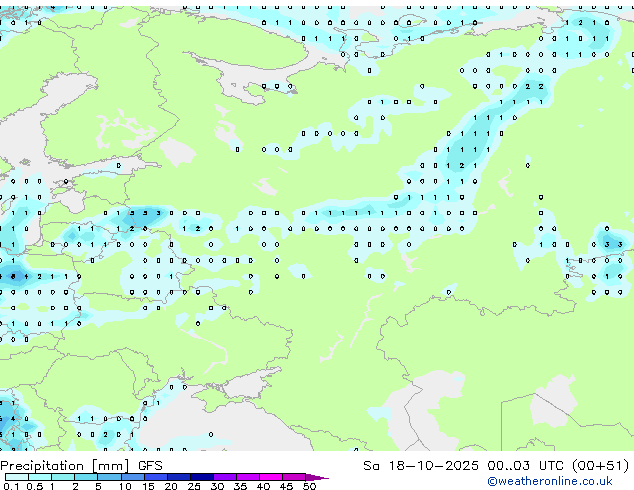Select the 25–30 mm dark blue legend swatch
The height and width of the screenshot is (490, 634).
(201, 477)
